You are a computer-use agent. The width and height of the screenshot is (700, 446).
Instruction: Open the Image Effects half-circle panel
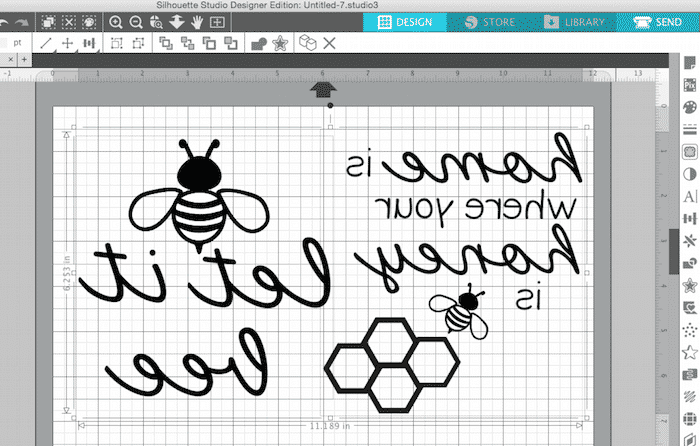point(690,174)
